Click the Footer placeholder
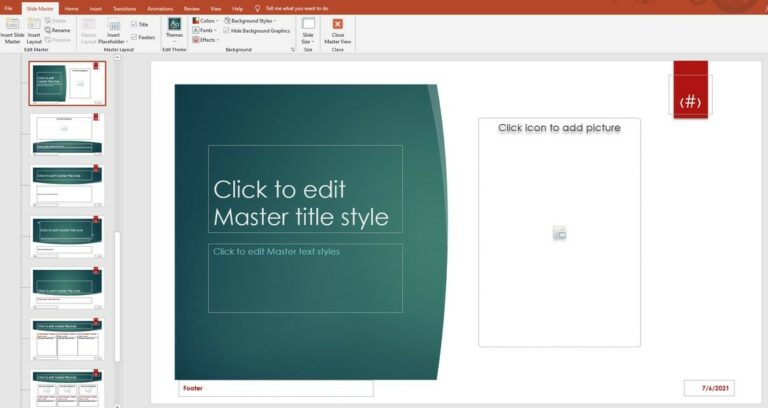Image resolution: width=768 pixels, height=408 pixels. [276, 388]
